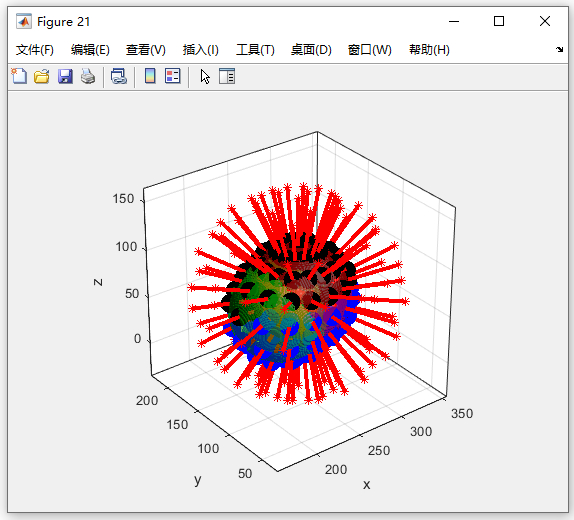The image size is (574, 520).
Task: Insert a legend via the toolbar icon
Action: (172, 76)
